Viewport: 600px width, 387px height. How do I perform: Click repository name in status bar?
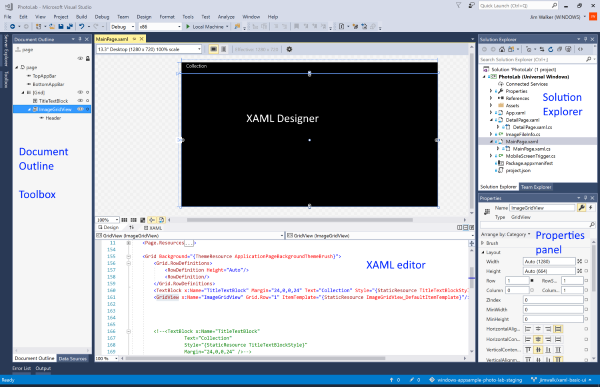coord(476,380)
